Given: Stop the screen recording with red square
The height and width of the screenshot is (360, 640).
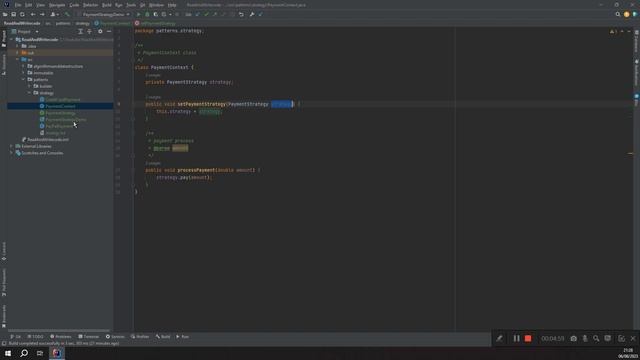Looking at the screenshot, I should [528, 338].
